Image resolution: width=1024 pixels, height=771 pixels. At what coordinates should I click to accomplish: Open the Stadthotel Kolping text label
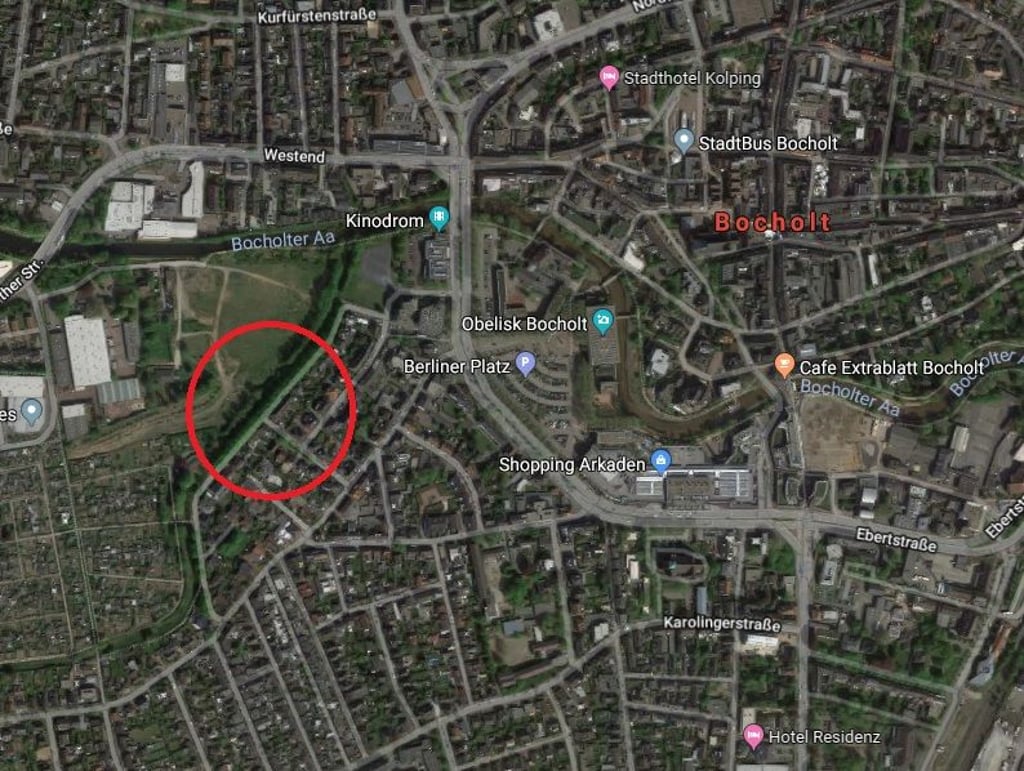click(692, 78)
